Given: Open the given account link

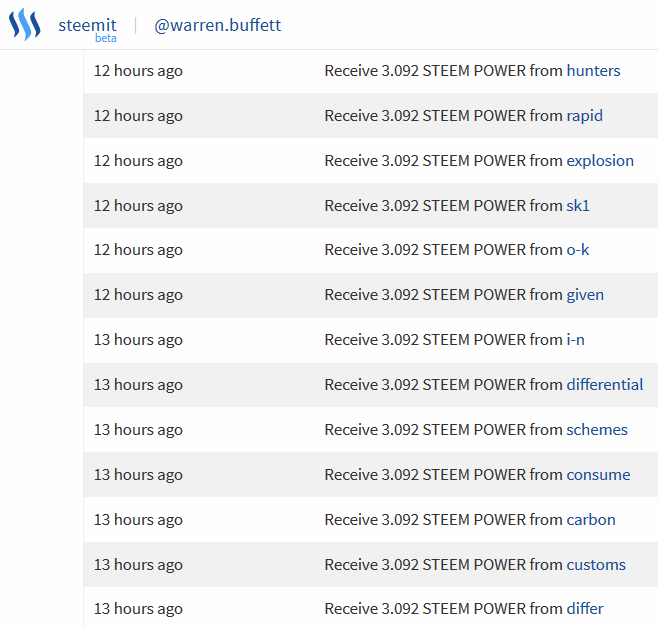Looking at the screenshot, I should (x=585, y=295).
